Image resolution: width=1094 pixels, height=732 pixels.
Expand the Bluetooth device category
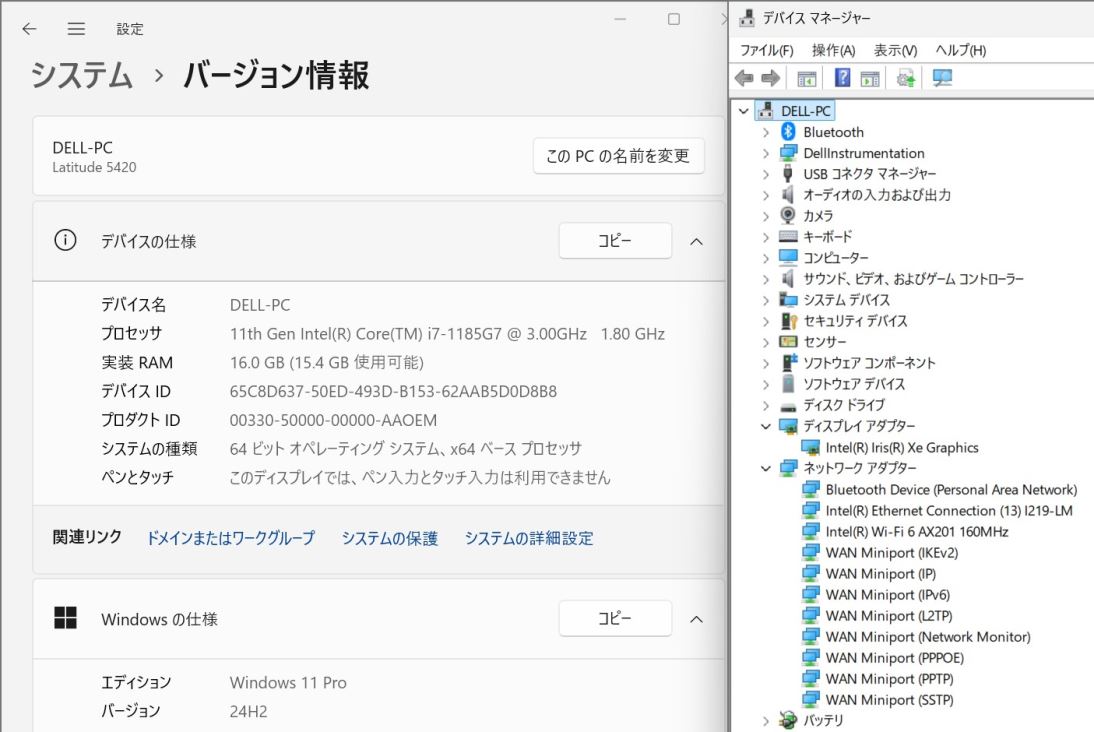(x=766, y=132)
